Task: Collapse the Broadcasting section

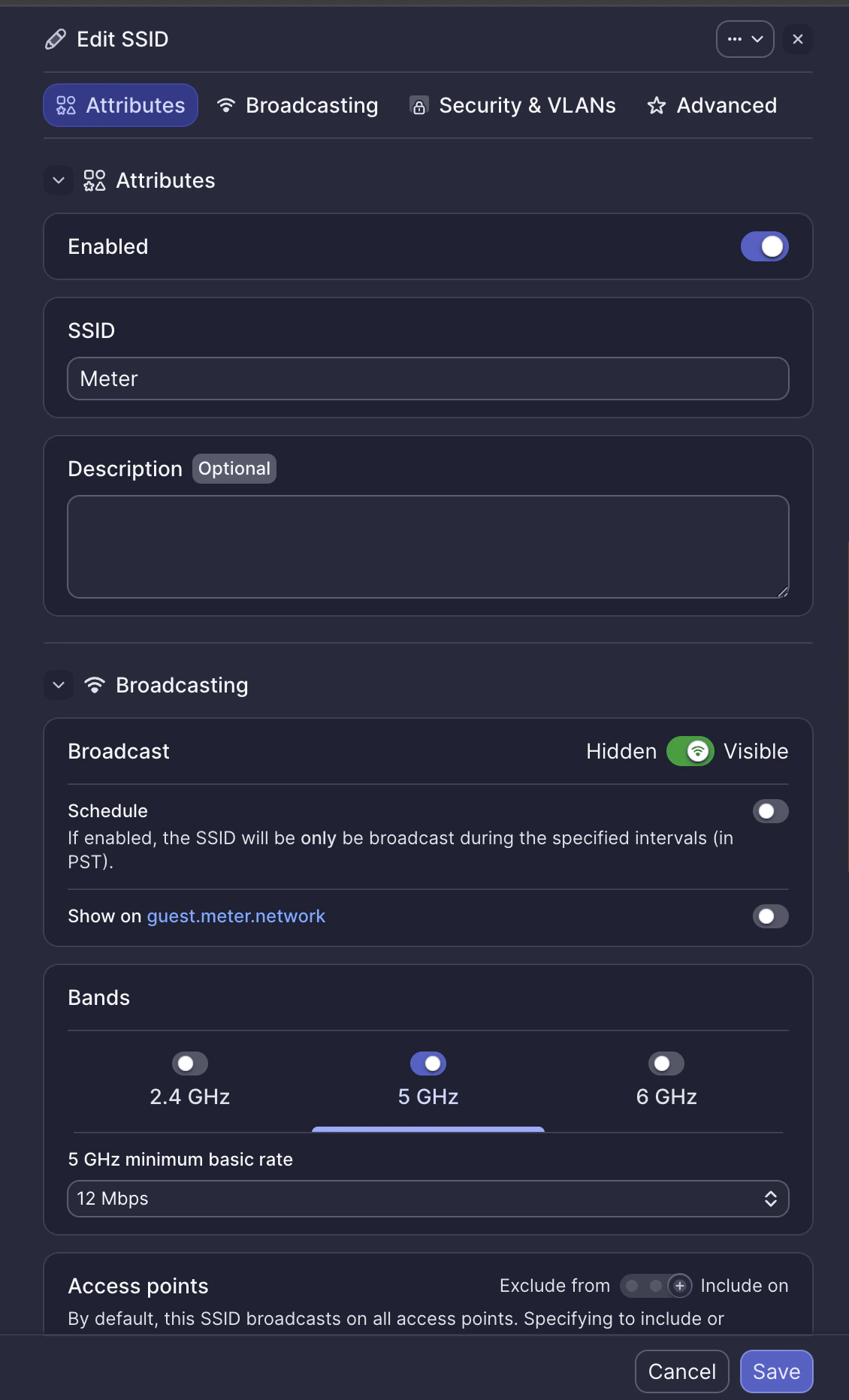Action: point(59,684)
